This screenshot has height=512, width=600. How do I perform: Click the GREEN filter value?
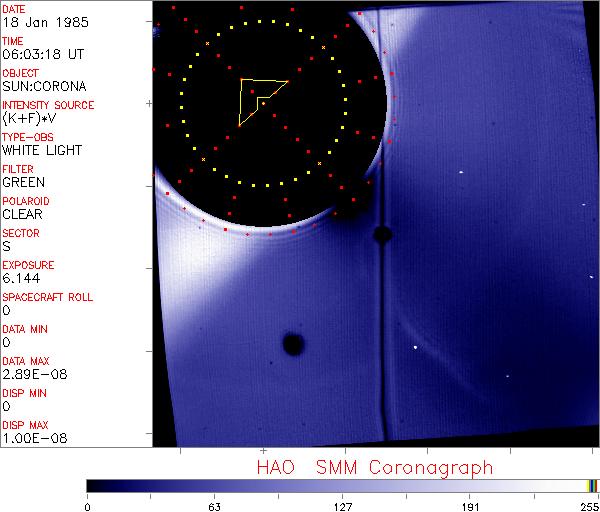(23, 182)
